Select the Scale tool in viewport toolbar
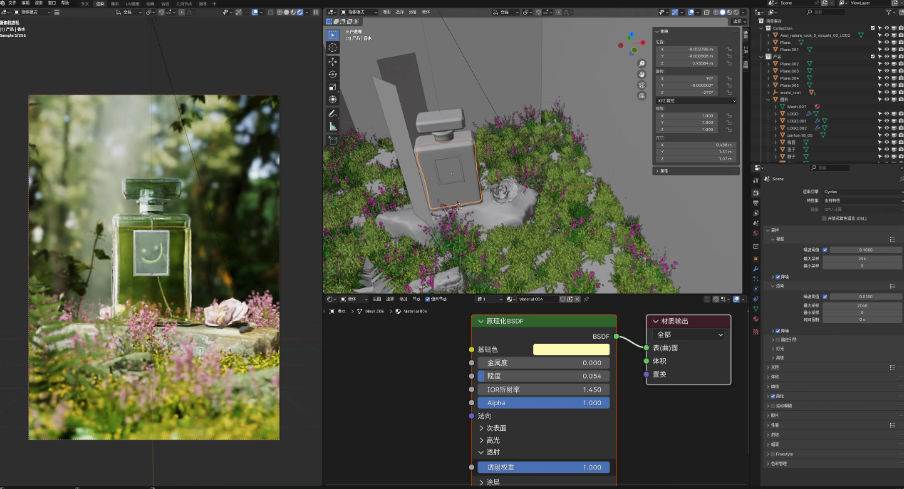Viewport: 904px width, 489px height. 333,87
